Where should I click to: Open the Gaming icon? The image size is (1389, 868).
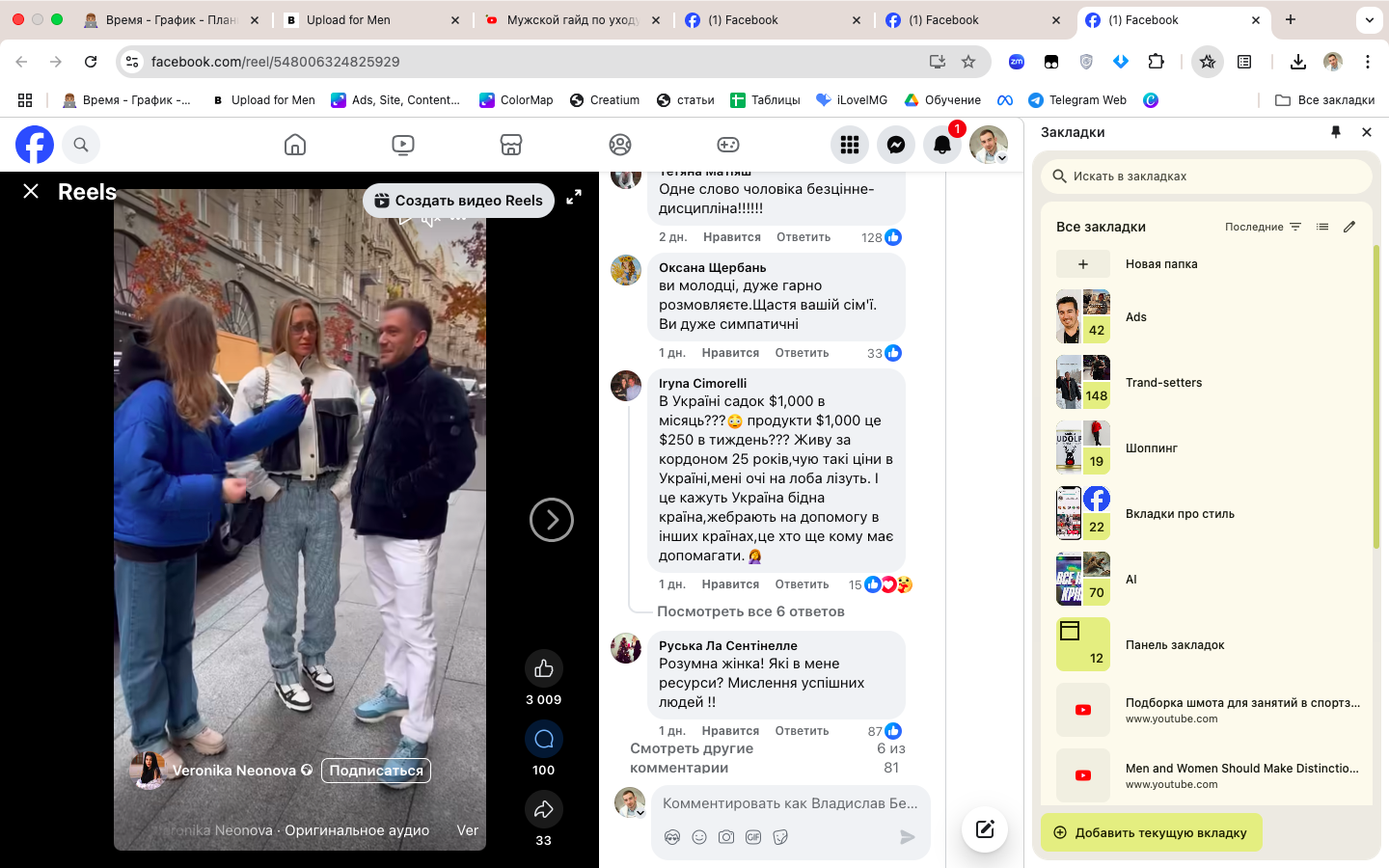(728, 145)
